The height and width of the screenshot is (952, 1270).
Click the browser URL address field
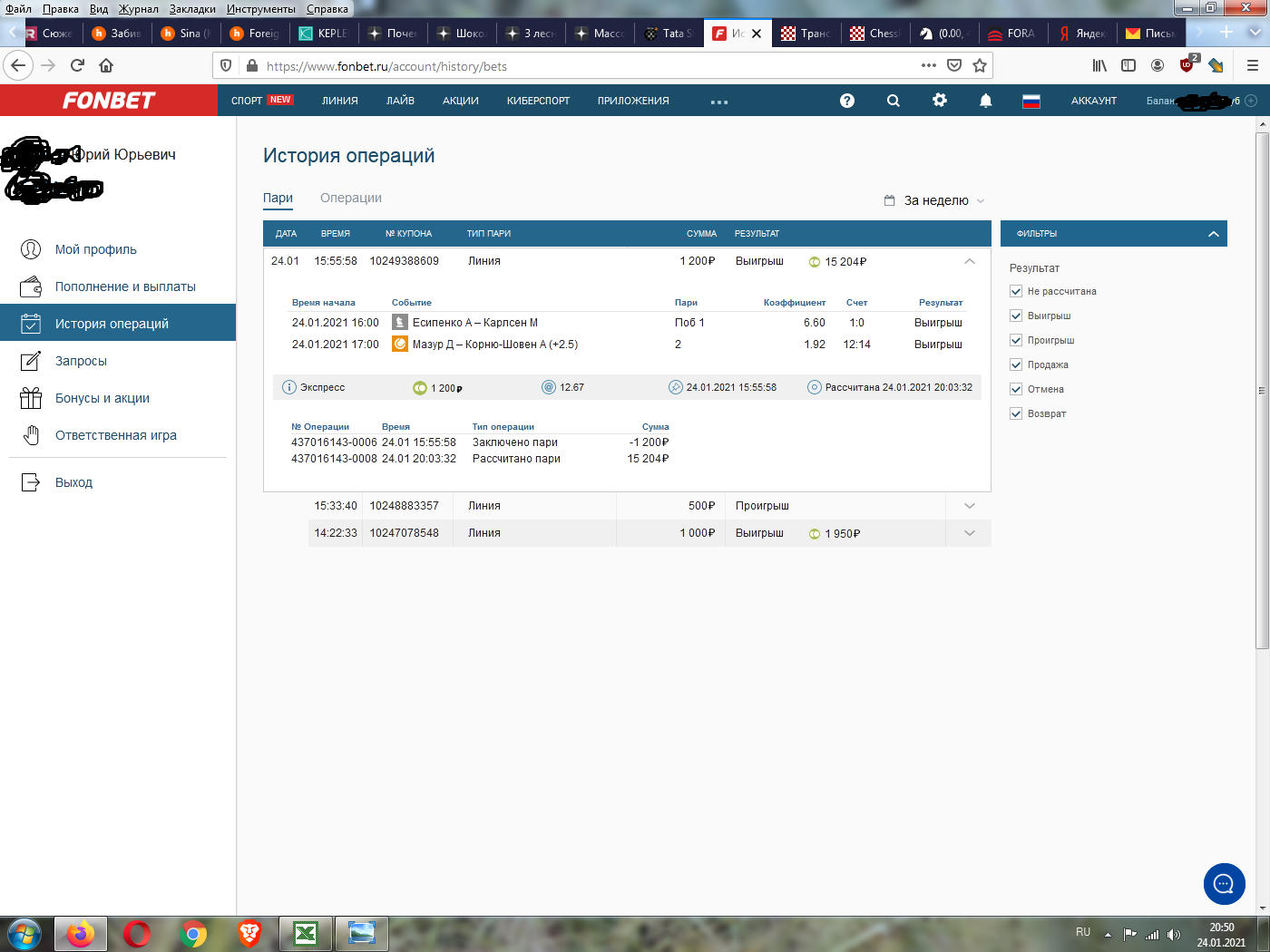pyautogui.click(x=581, y=66)
